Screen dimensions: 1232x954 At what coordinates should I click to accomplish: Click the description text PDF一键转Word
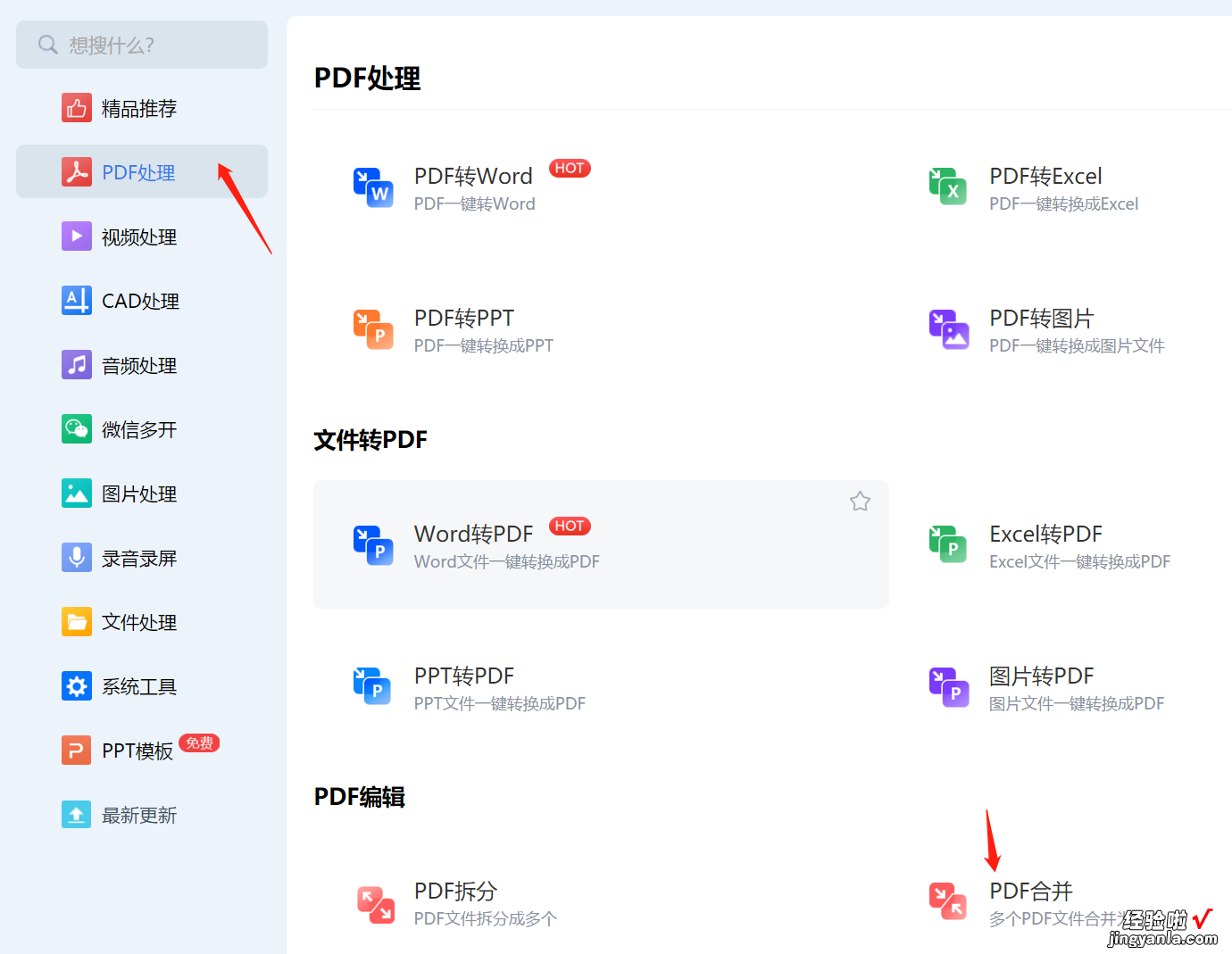pos(475,203)
